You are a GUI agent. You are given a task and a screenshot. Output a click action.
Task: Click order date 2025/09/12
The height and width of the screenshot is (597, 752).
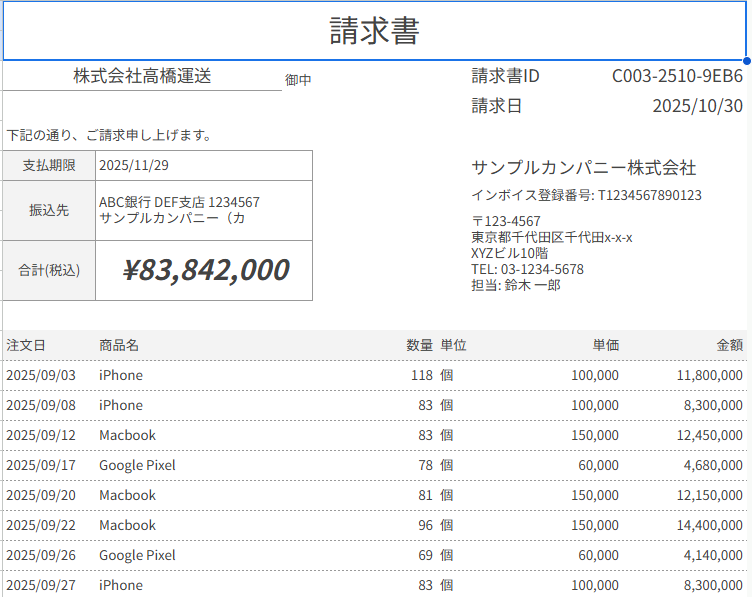41,435
